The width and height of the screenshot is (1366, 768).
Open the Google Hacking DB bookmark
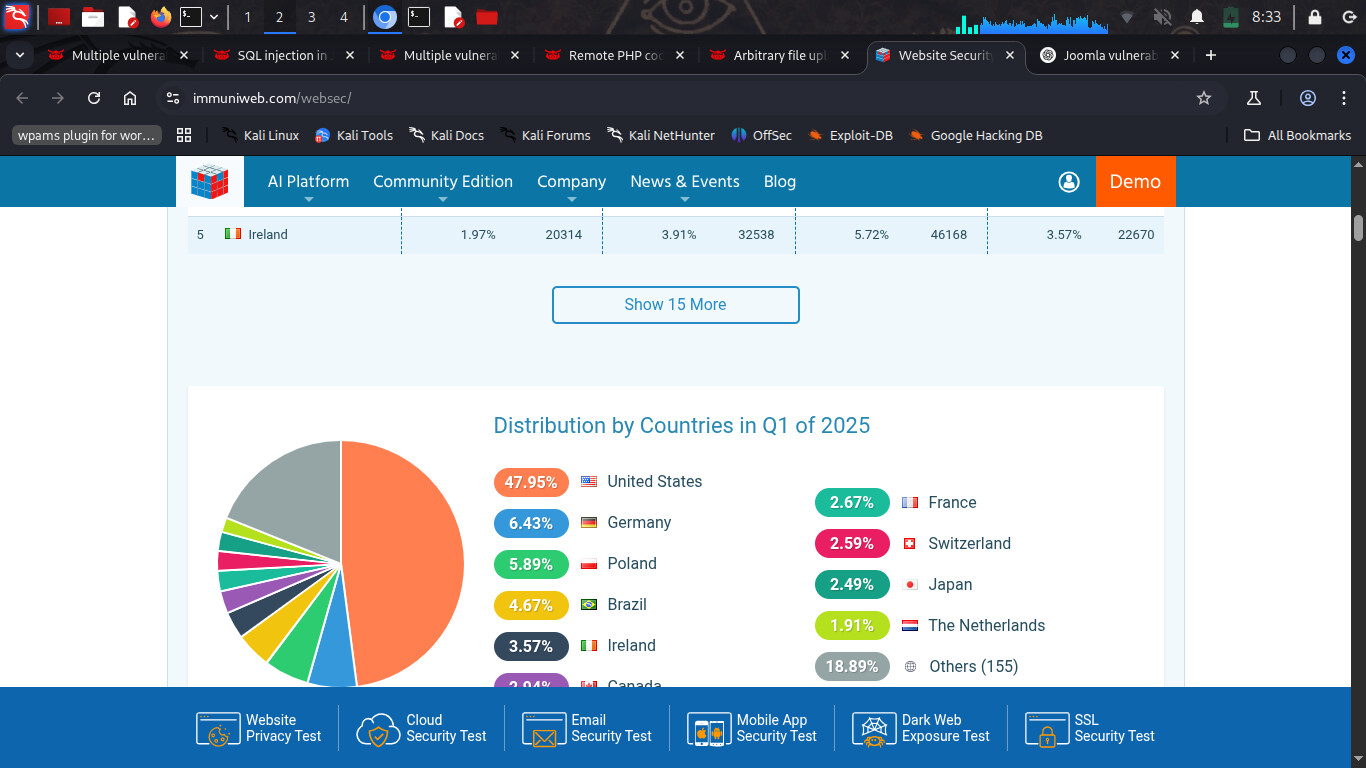click(x=975, y=135)
